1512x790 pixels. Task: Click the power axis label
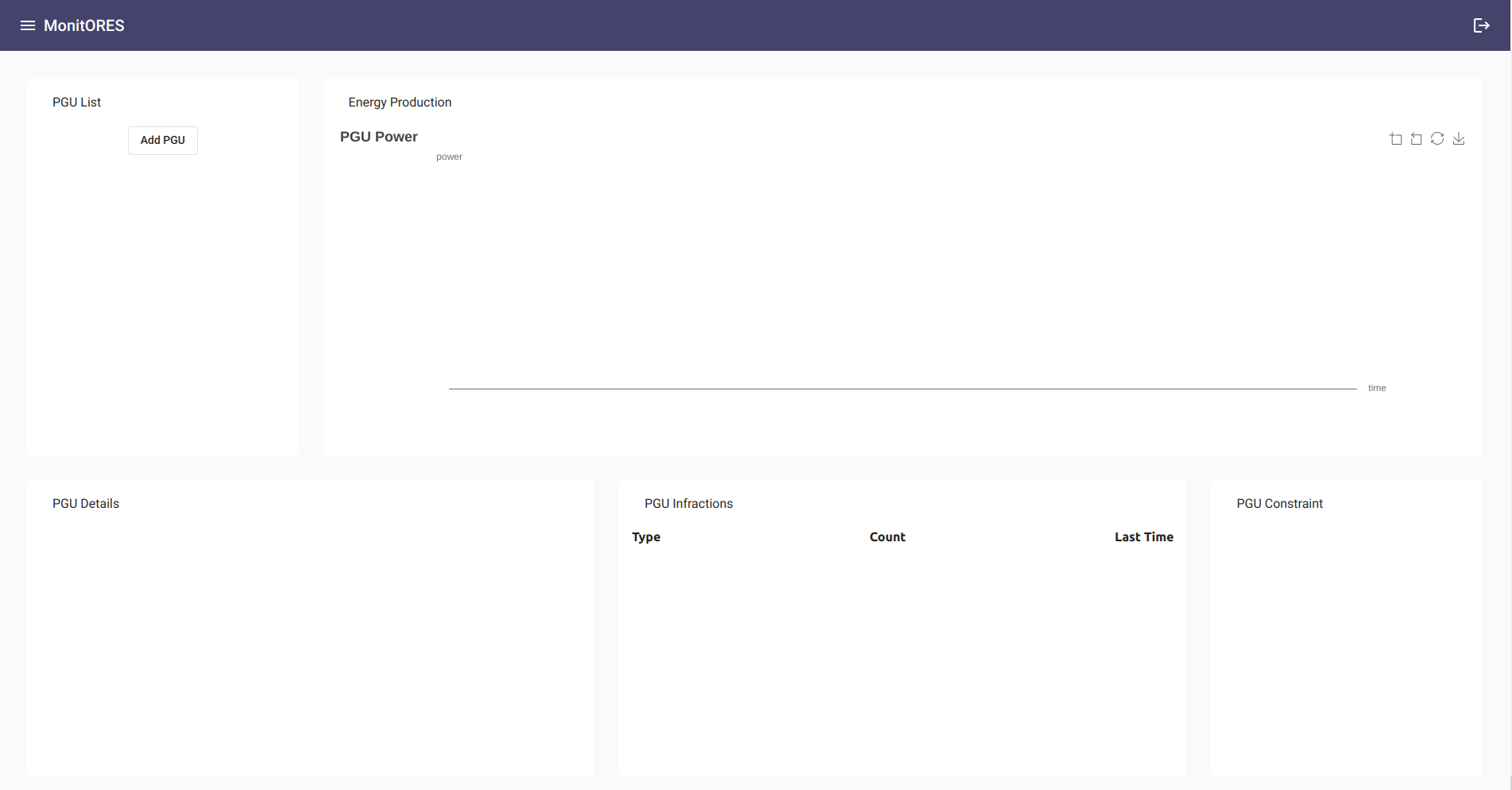[x=449, y=157]
